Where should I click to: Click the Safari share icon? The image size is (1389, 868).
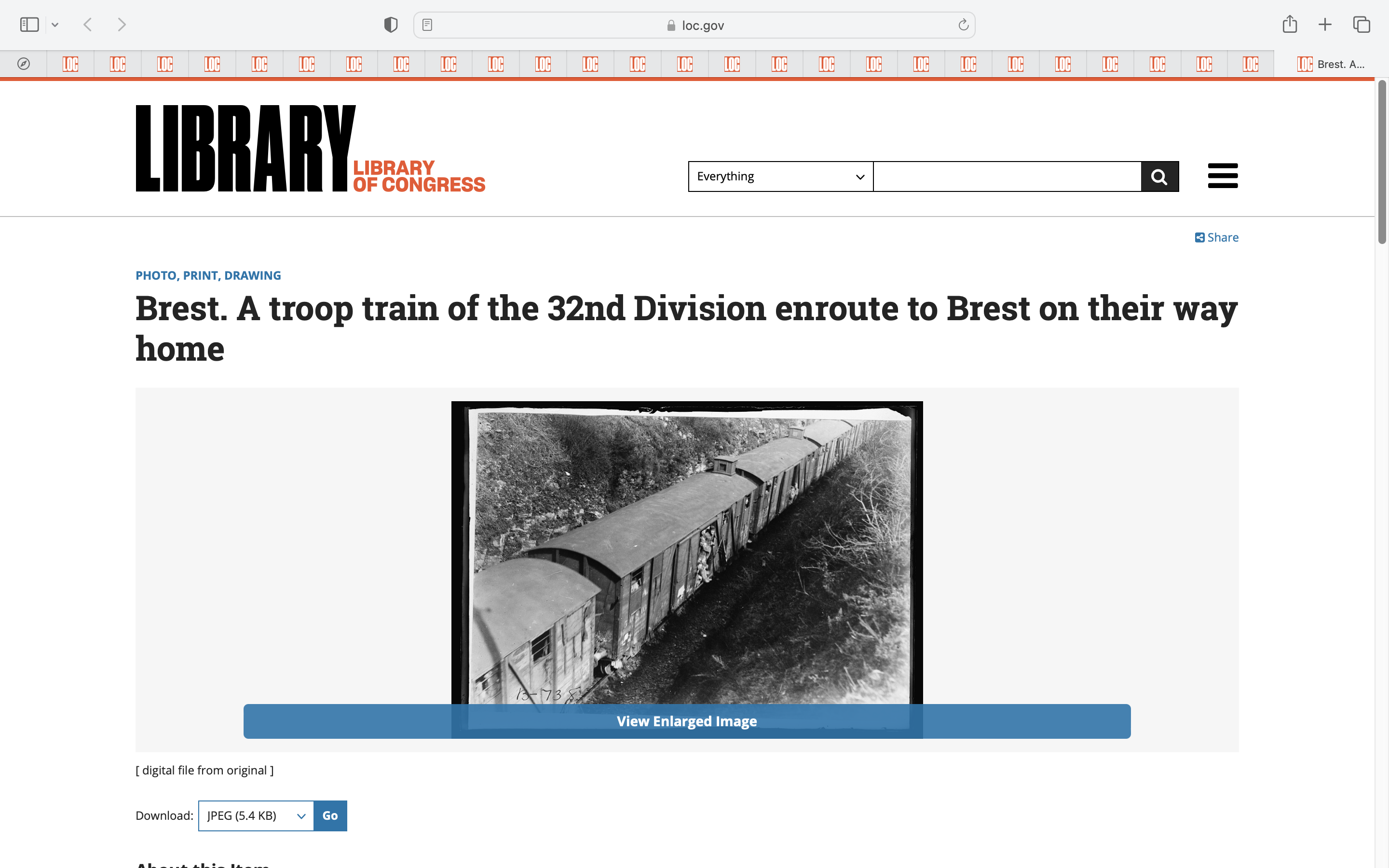point(1290,24)
